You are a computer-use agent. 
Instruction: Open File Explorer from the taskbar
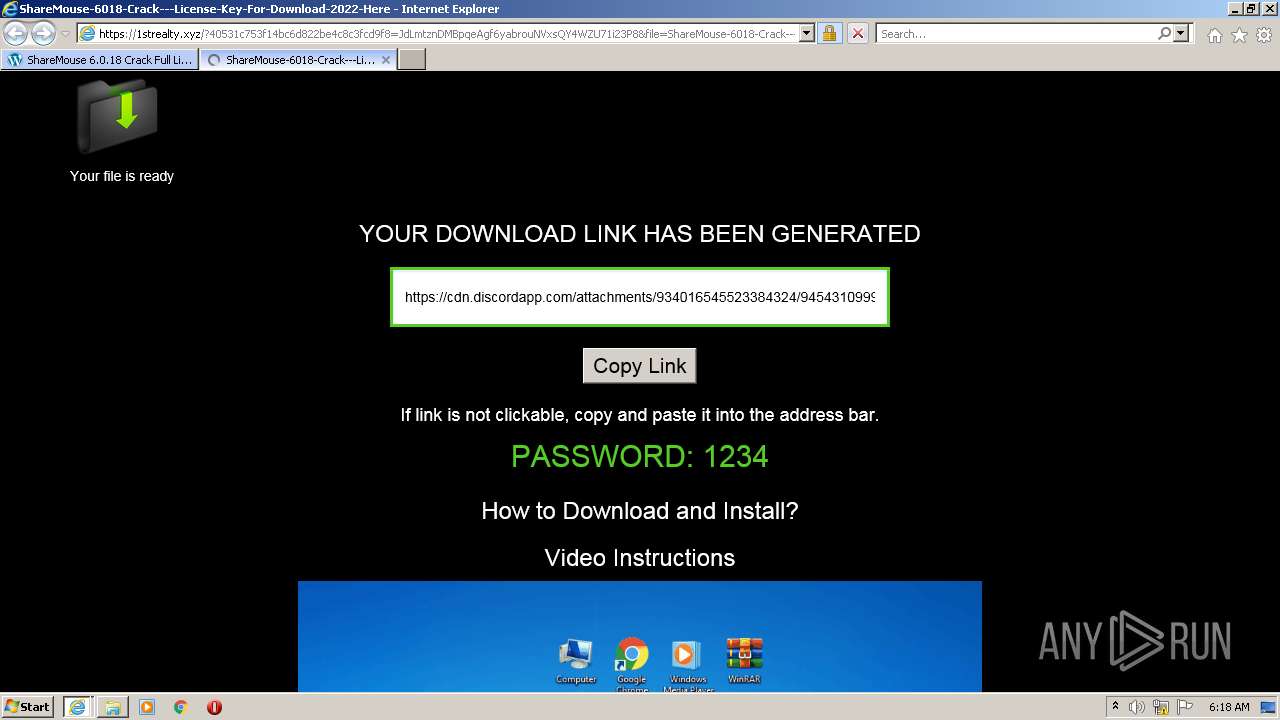(x=113, y=707)
